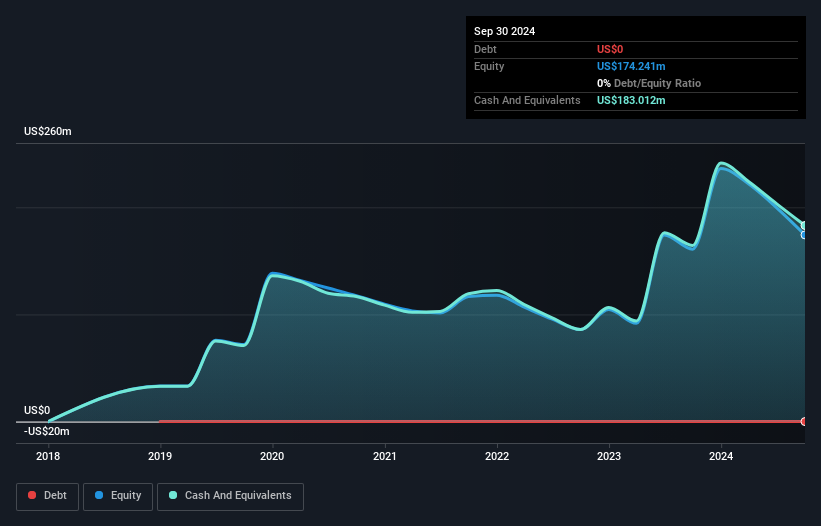Click the 2023 x-axis label
The image size is (821, 526).
pyautogui.click(x=609, y=456)
